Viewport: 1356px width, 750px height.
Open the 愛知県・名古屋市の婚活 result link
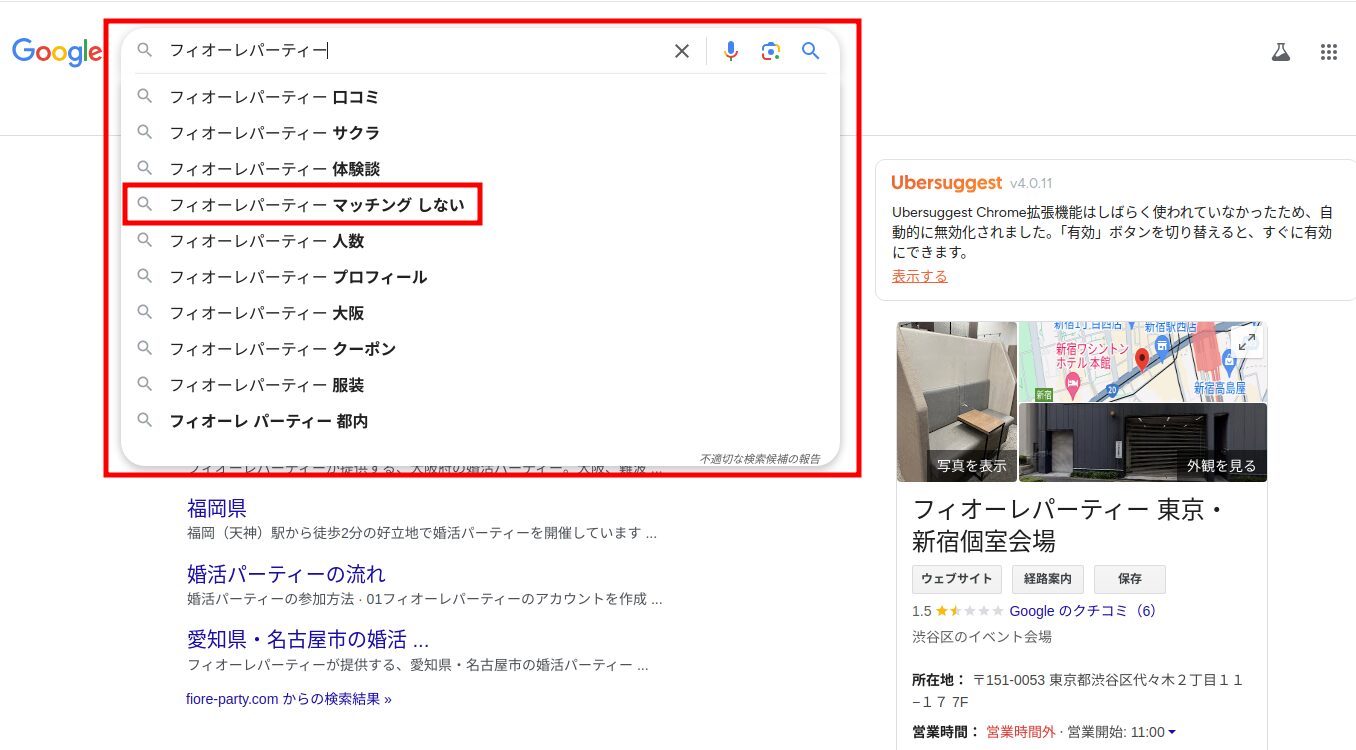[x=308, y=639]
